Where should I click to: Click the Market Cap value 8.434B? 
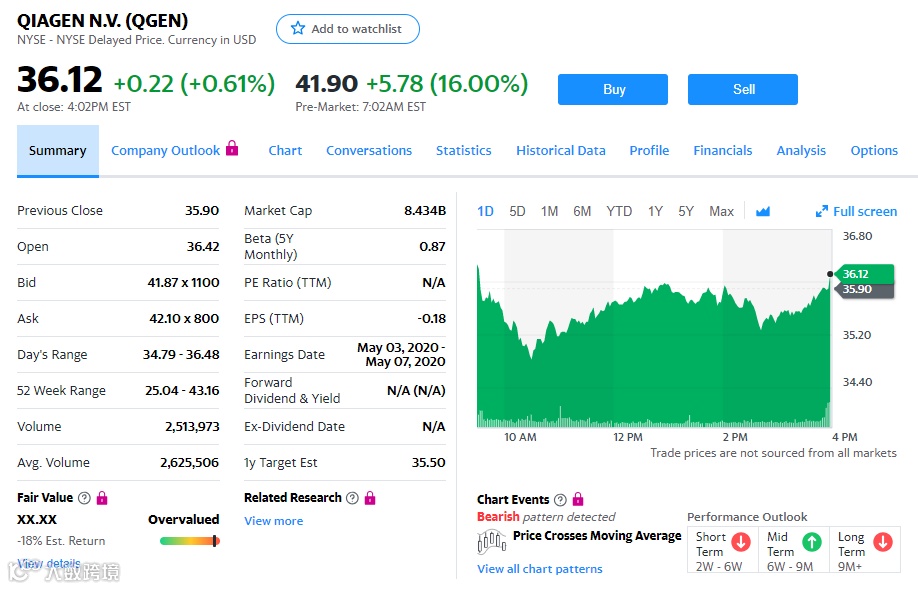pos(425,211)
